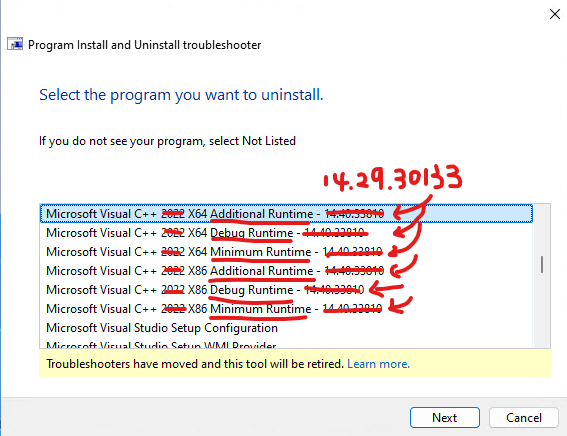The height and width of the screenshot is (436, 567).
Task: Close the troubleshooter window
Action: point(555,14)
